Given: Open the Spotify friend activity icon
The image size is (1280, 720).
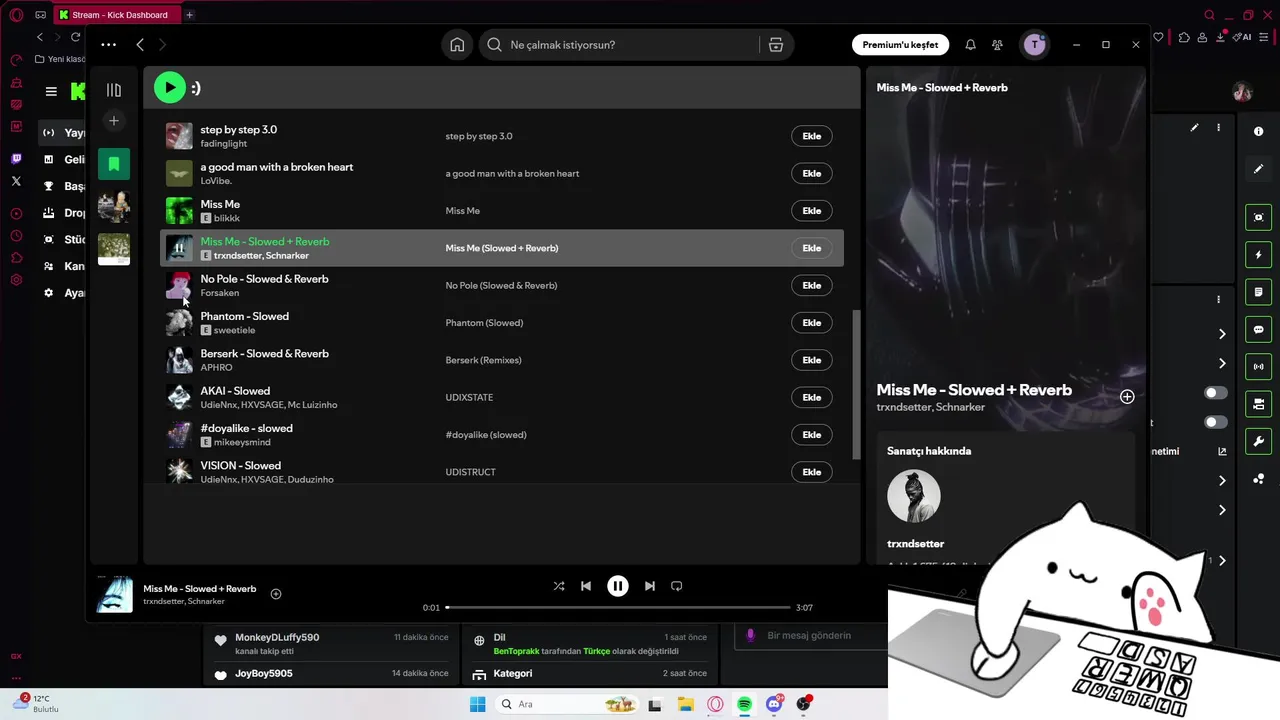Looking at the screenshot, I should 997,45.
